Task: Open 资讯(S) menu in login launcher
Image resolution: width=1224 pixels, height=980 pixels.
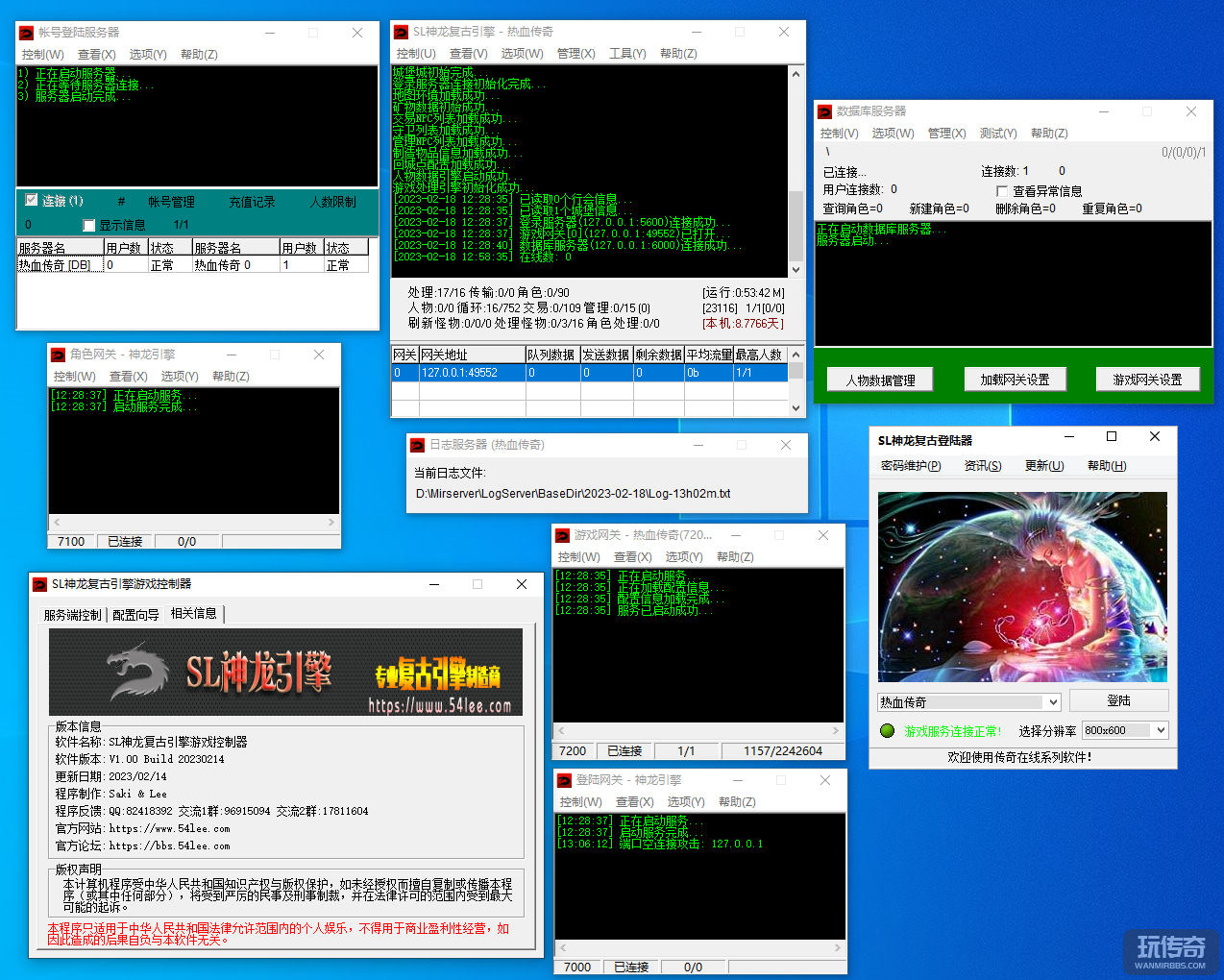Action: coord(983,466)
